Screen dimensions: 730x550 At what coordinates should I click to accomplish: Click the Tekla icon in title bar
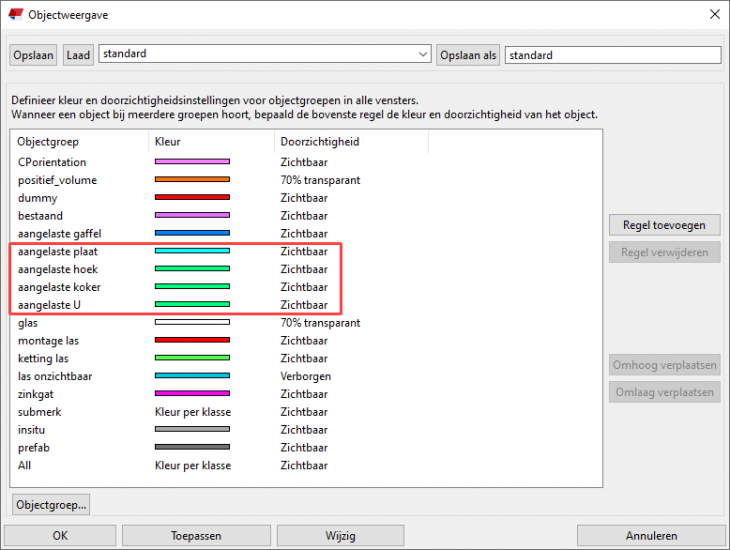point(15,14)
